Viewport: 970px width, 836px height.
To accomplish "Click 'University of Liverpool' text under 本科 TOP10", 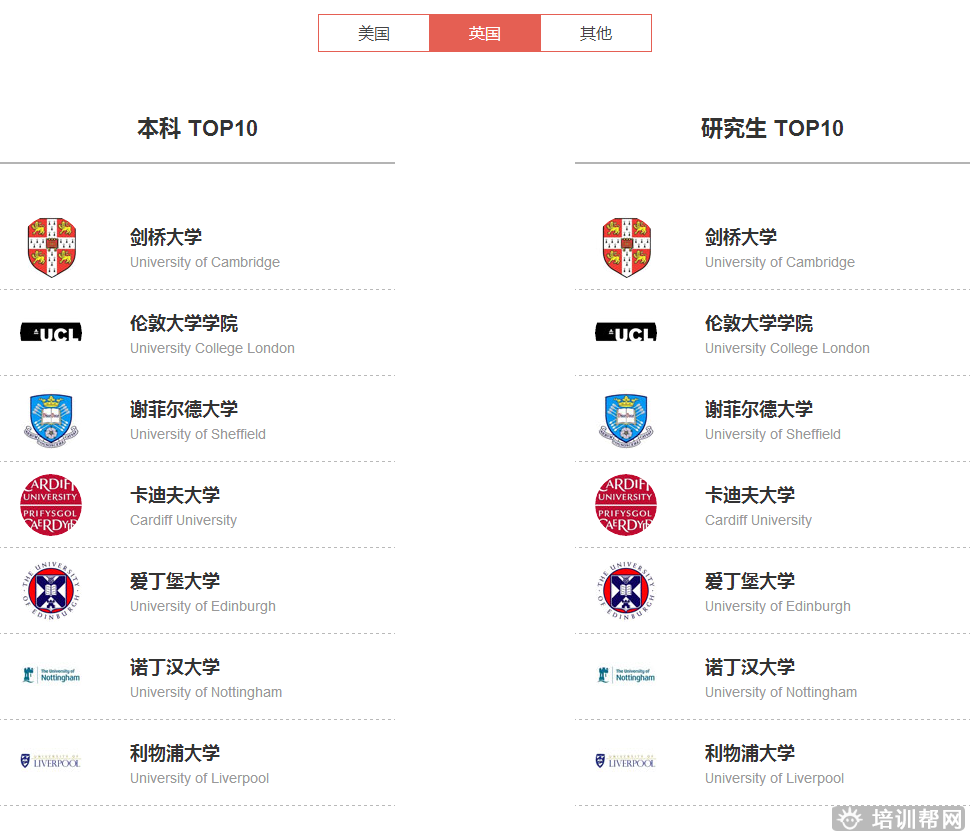I will click(200, 778).
